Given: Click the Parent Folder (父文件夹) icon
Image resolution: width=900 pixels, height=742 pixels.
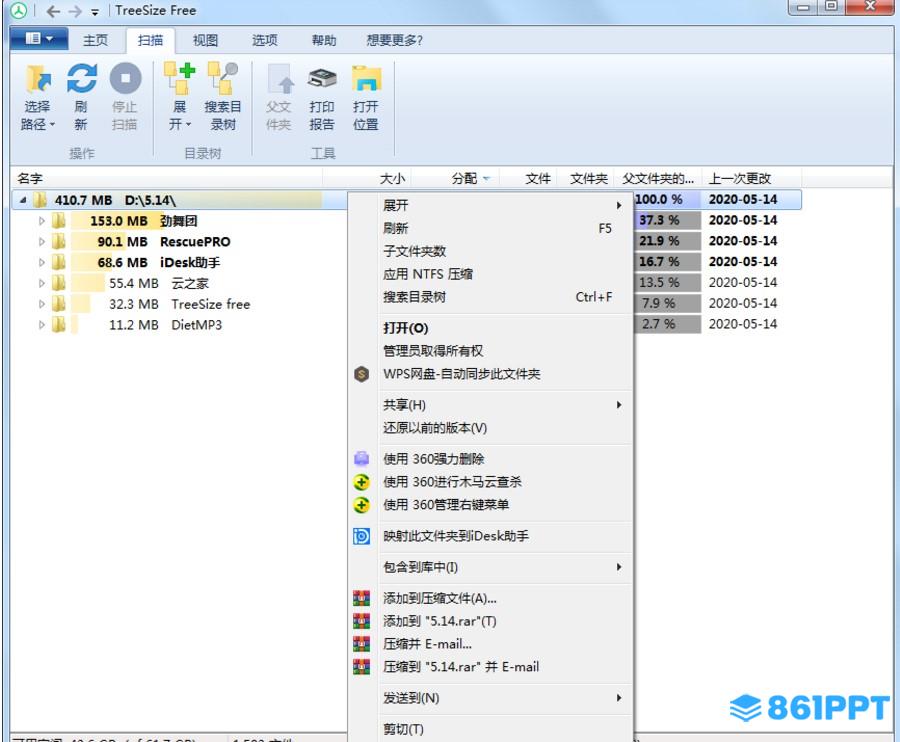Looking at the screenshot, I should pos(281,79).
